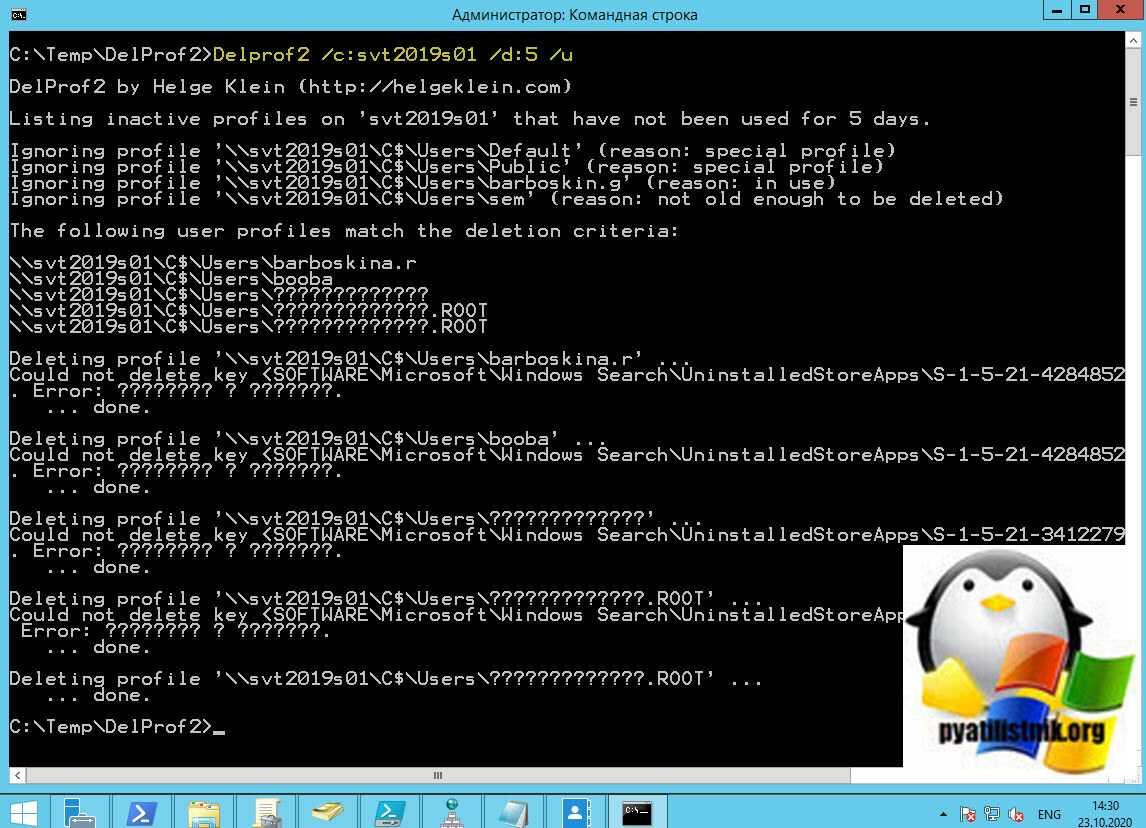The height and width of the screenshot is (828, 1146).
Task: Click 'The following user profiles match' line
Action: pyautogui.click(x=344, y=231)
